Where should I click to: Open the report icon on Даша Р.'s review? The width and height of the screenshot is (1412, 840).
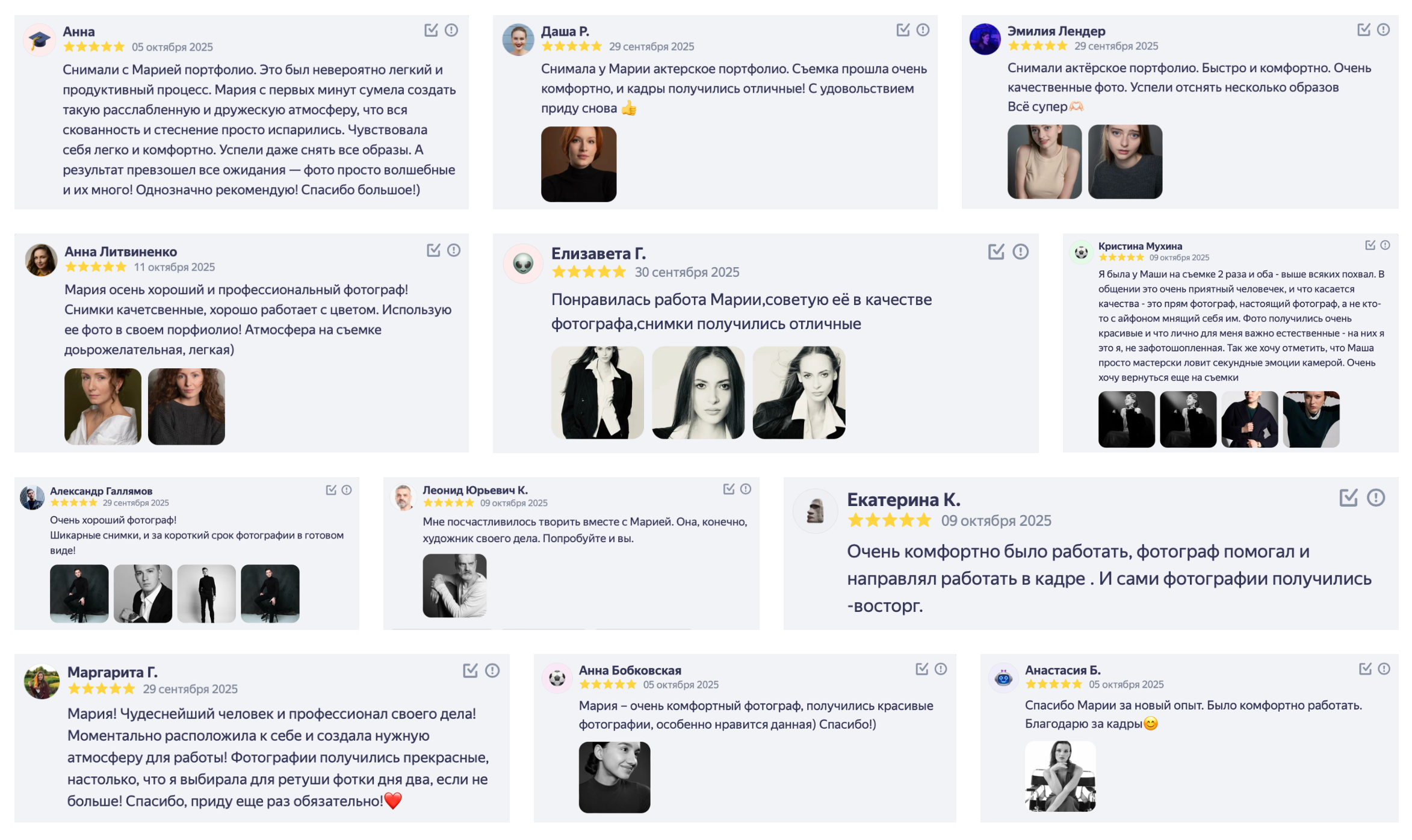(x=921, y=29)
